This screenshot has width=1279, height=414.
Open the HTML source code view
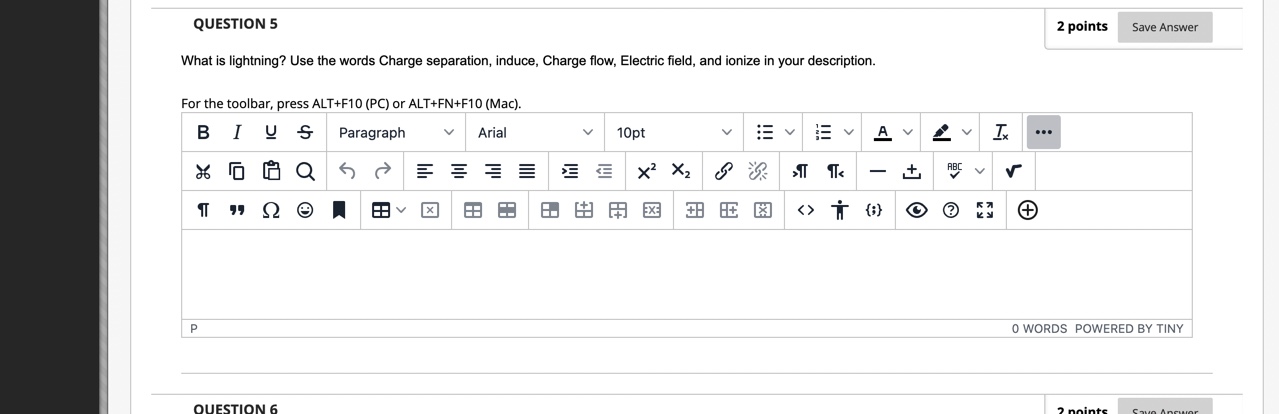click(x=806, y=210)
